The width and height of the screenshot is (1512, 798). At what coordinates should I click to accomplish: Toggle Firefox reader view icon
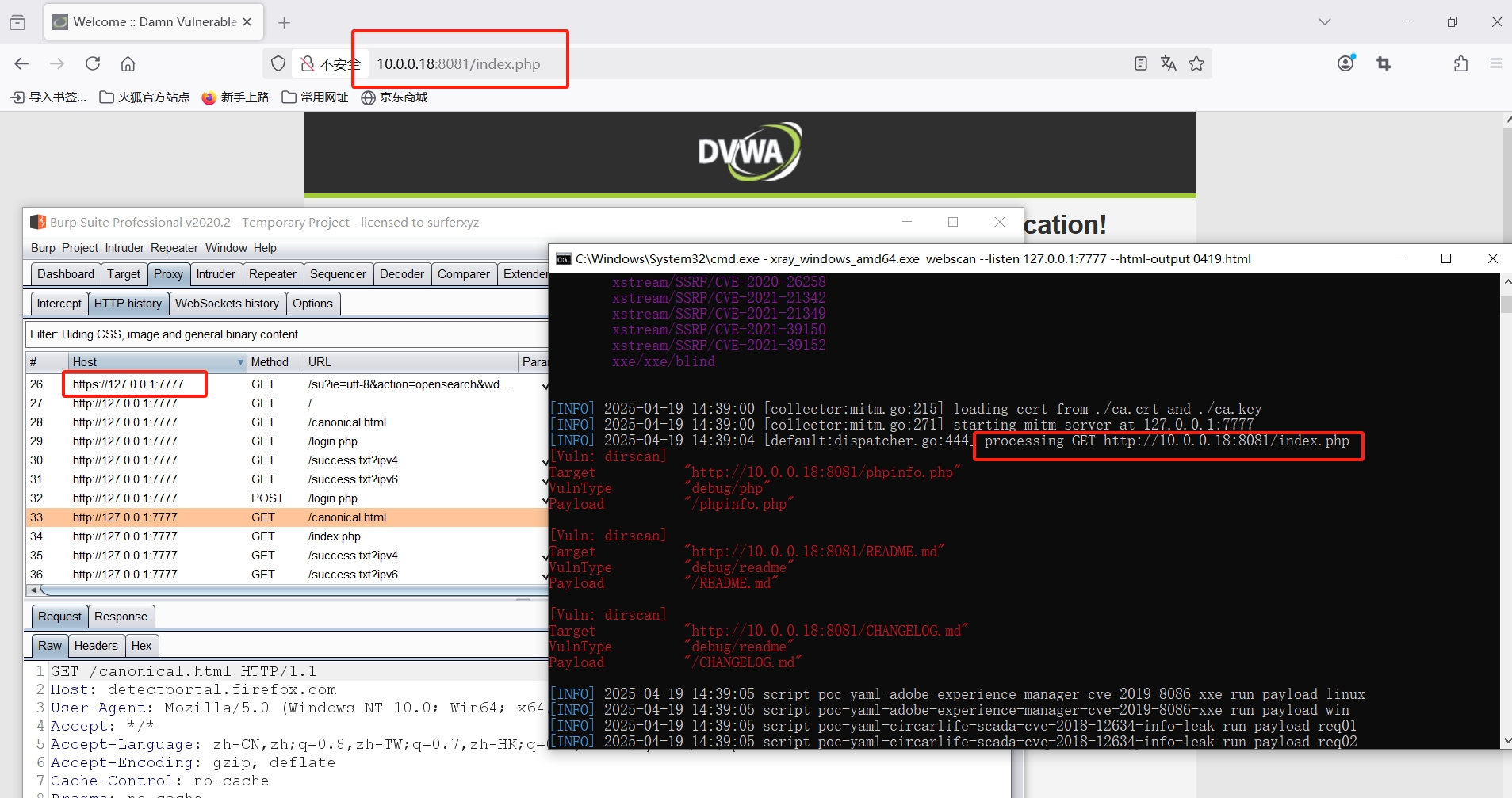pyautogui.click(x=1141, y=63)
